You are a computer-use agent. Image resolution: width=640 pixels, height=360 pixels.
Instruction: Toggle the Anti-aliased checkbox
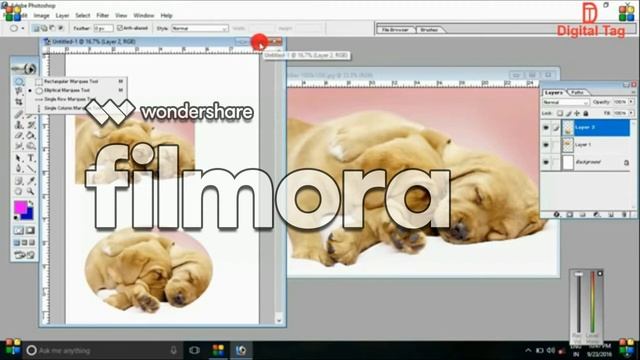120,28
